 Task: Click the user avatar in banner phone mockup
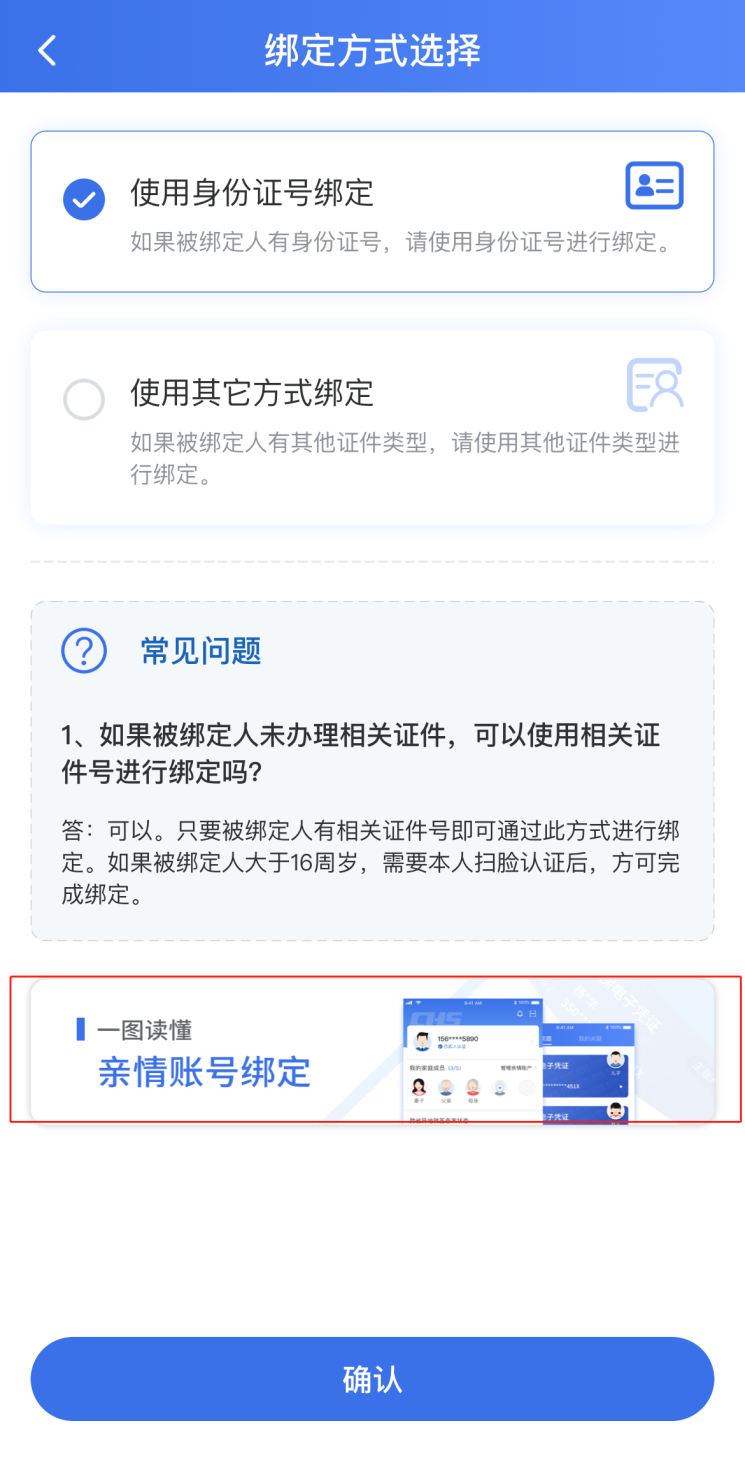(x=422, y=1043)
